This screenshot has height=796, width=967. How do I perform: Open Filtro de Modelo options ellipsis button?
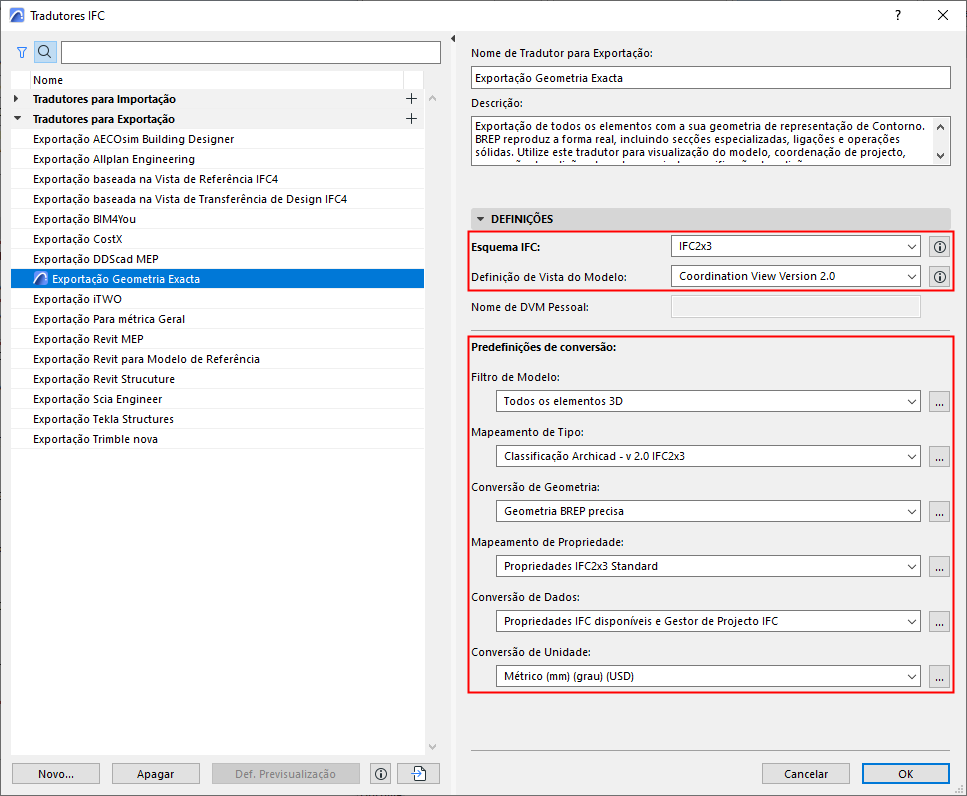tap(939, 401)
